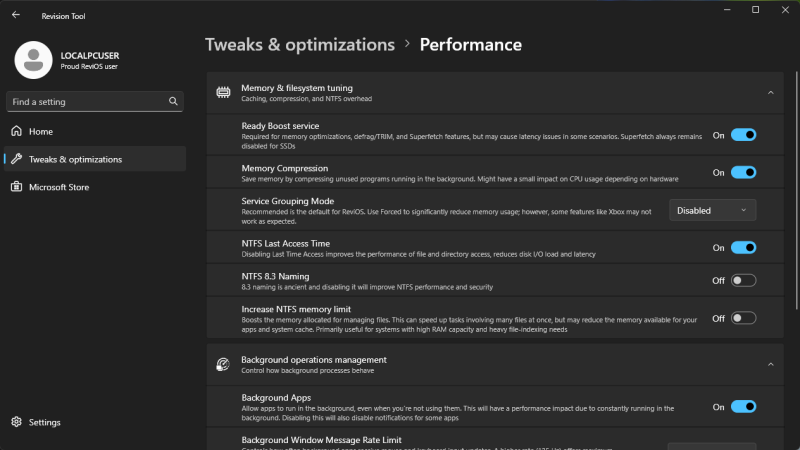This screenshot has height=450, width=800.
Task: Click the Settings gear icon
Action: 16,422
